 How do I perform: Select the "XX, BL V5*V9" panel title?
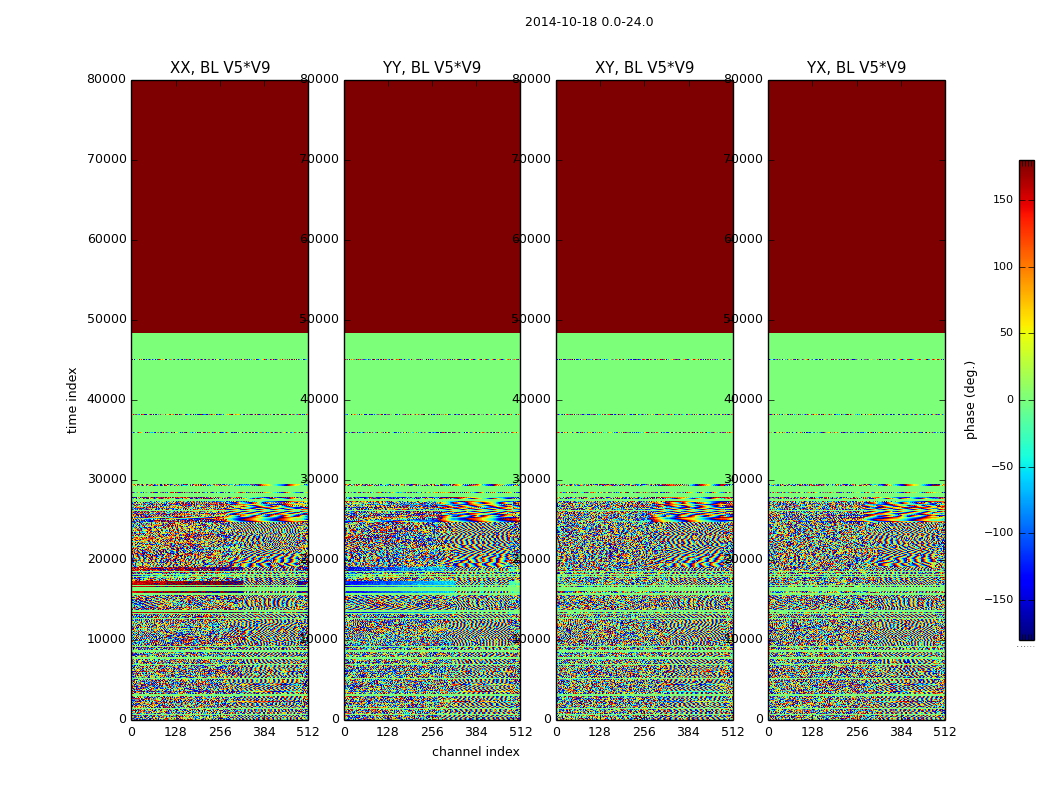pyautogui.click(x=220, y=68)
